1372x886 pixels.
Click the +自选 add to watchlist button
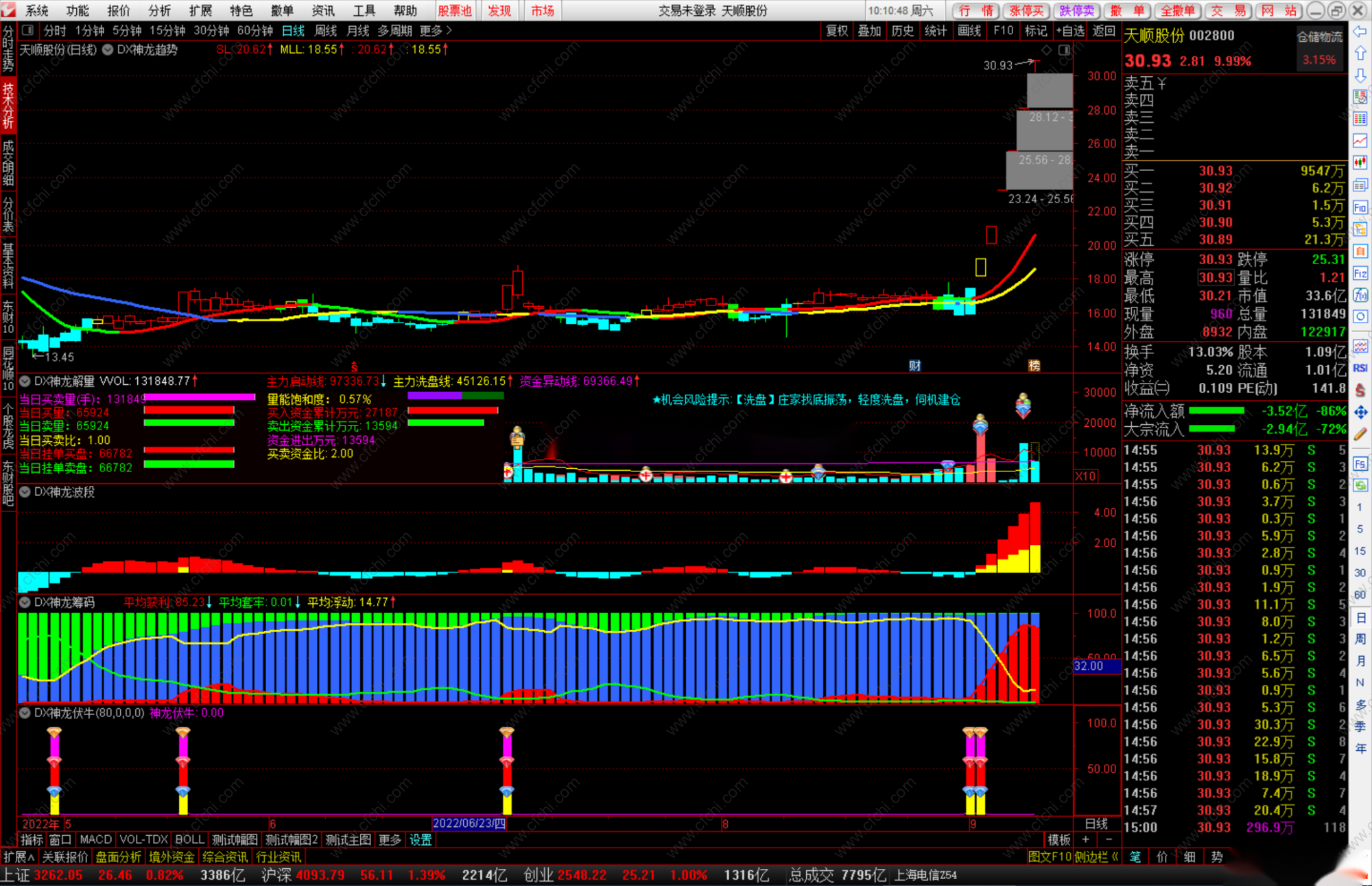(x=1069, y=30)
